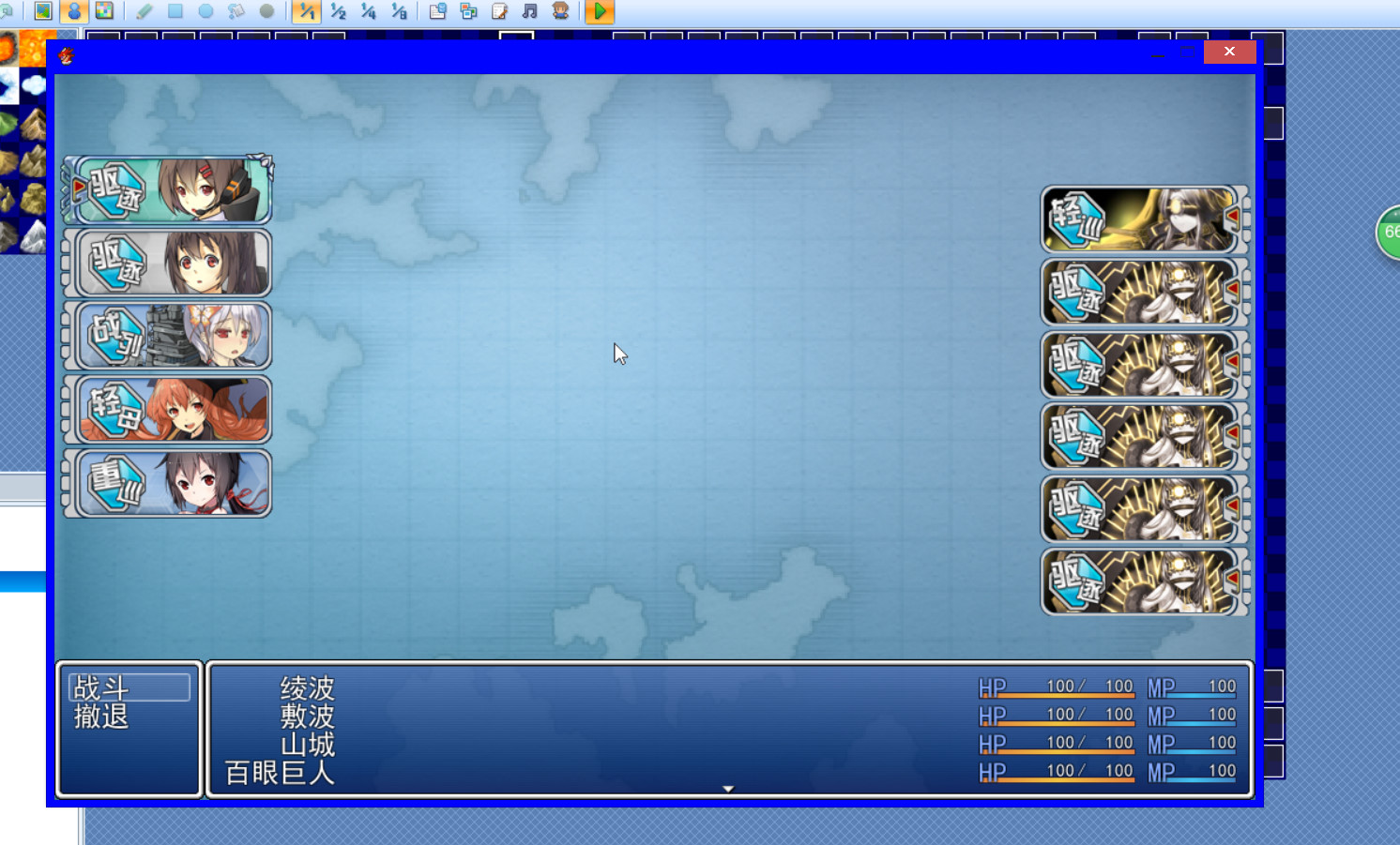Click the status window scroll-down arrow

pyautogui.click(x=728, y=789)
